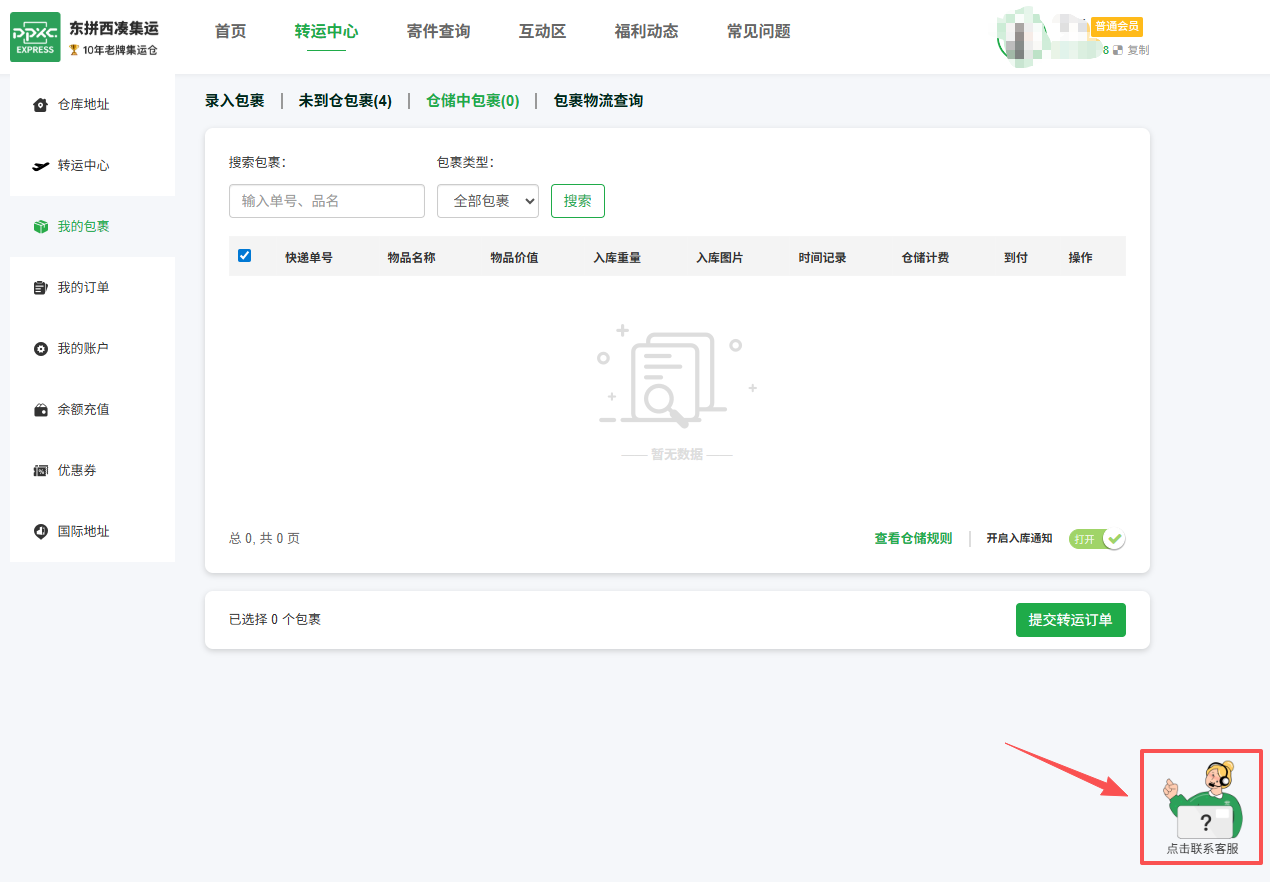Image resolution: width=1270 pixels, height=882 pixels.
Task: Click the coupon icon for 优惠券
Action: (x=40, y=471)
